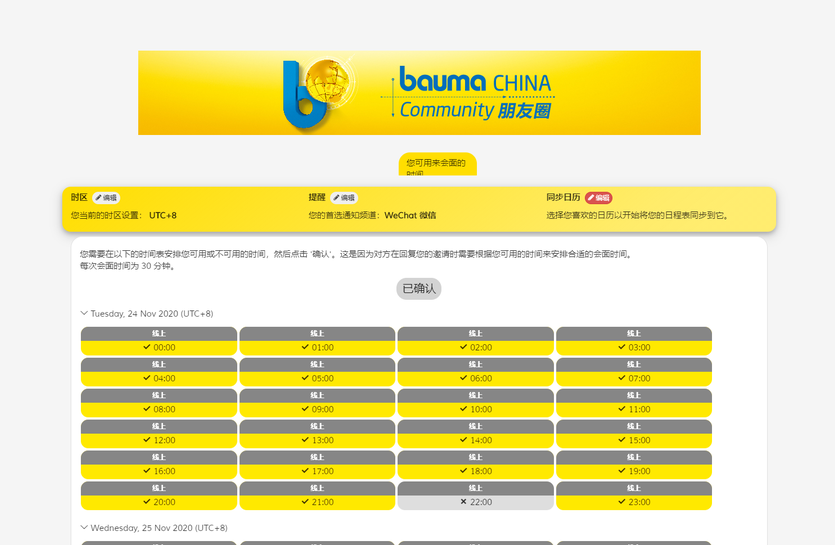Screen dimensions: 835x545
Task: Edit the 时区 timezone setting
Action: pyautogui.click(x=106, y=198)
